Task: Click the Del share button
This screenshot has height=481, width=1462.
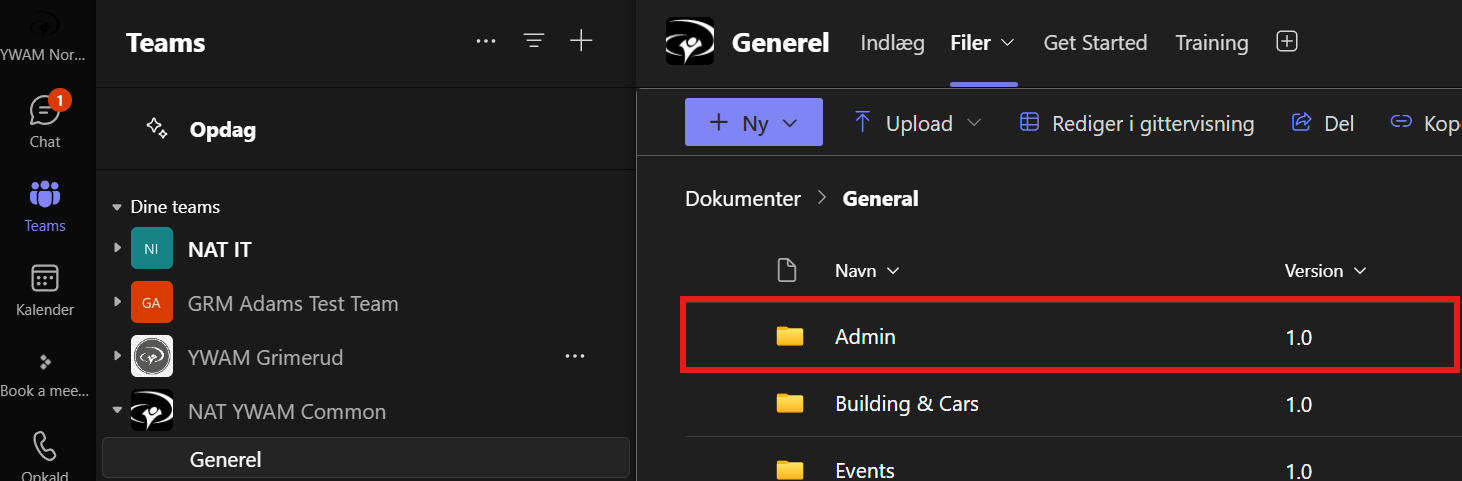Action: point(1324,123)
